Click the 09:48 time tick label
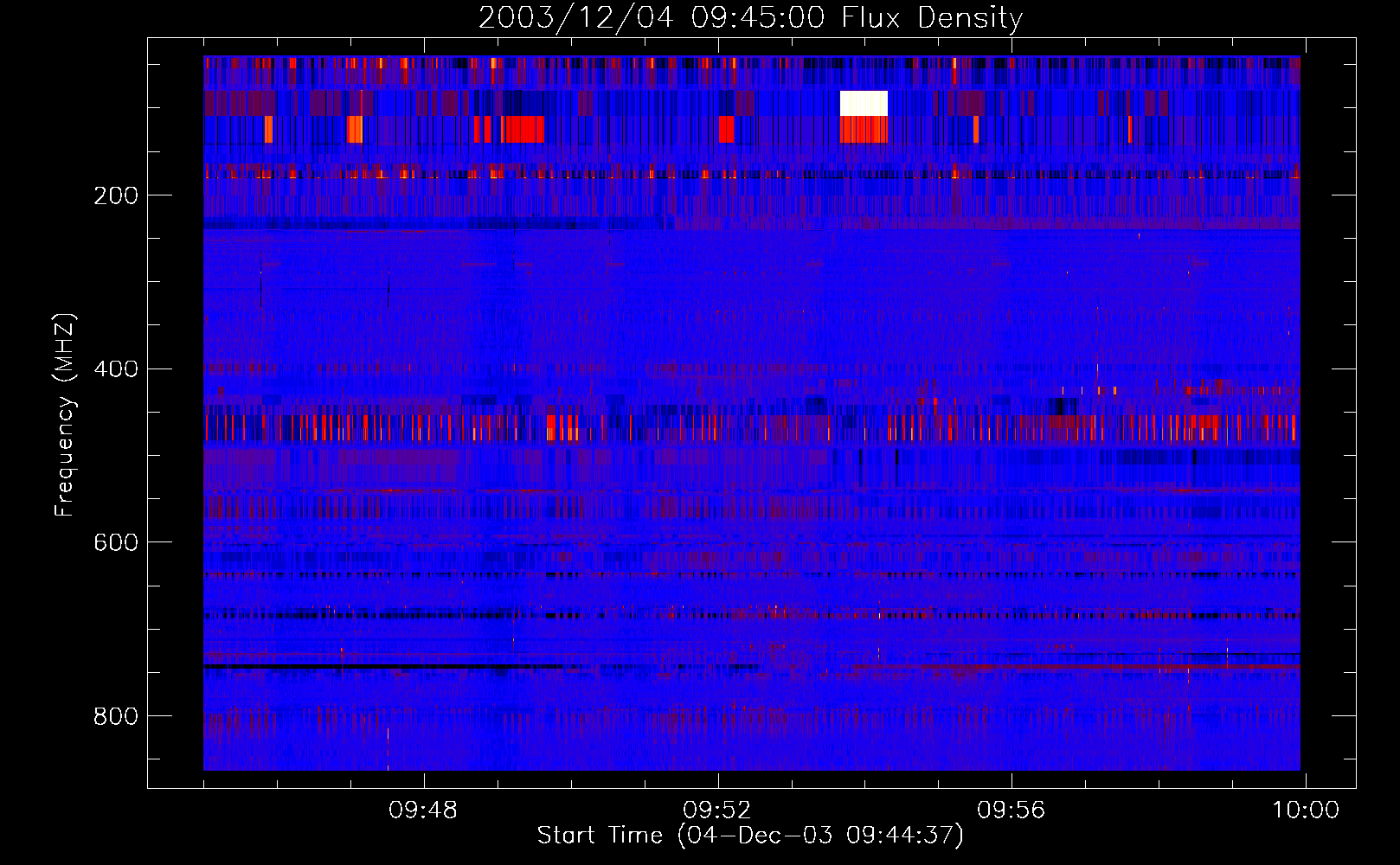This screenshot has height=865, width=1400. (423, 811)
